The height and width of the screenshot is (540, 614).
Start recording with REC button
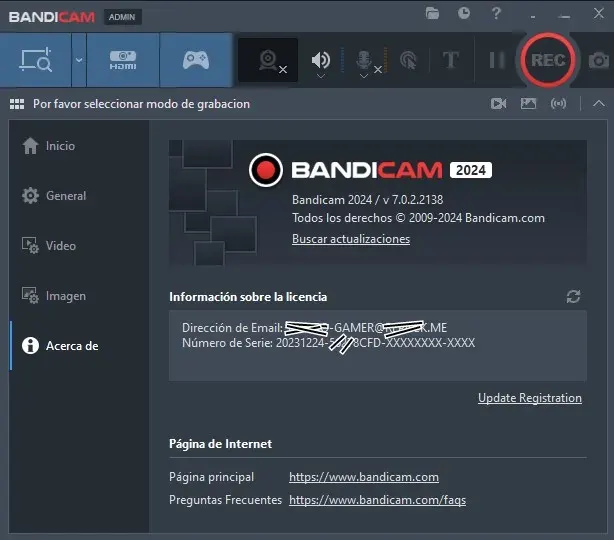click(x=548, y=60)
